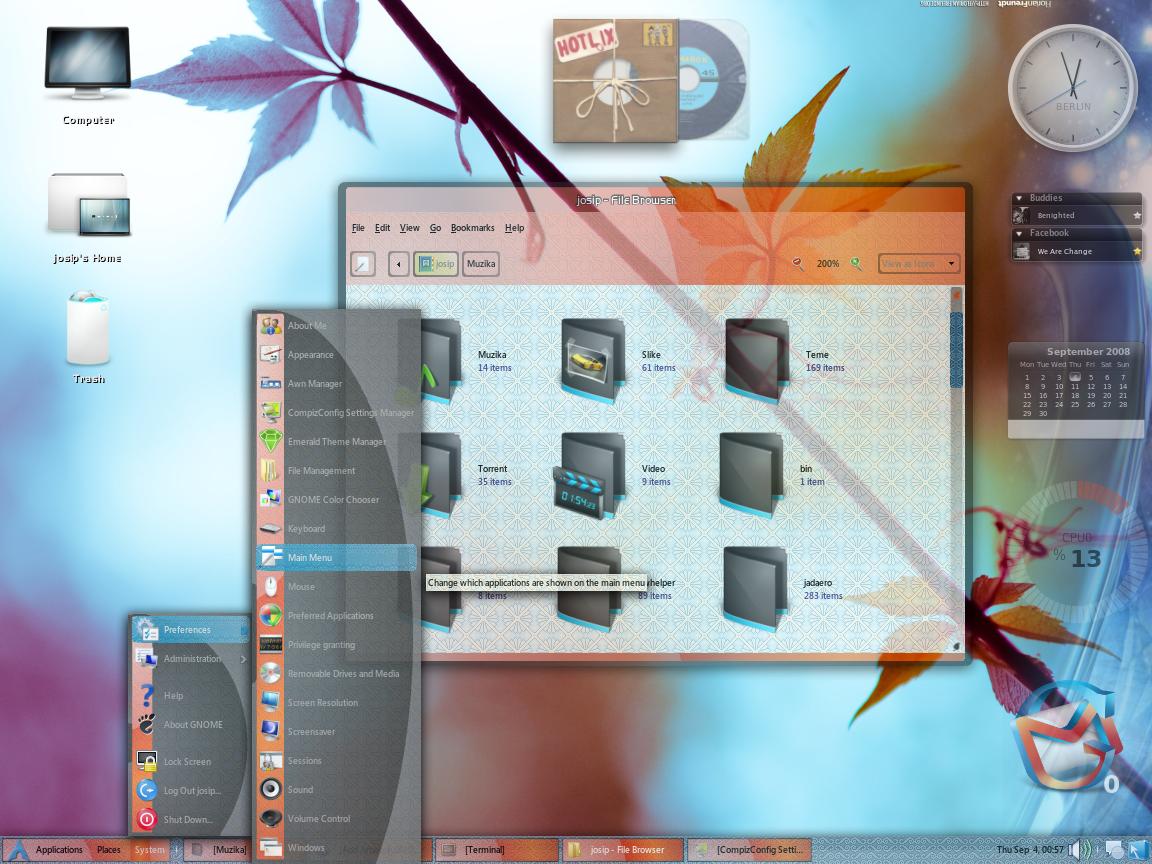Open Emerald Theme Manager entry

(337, 442)
